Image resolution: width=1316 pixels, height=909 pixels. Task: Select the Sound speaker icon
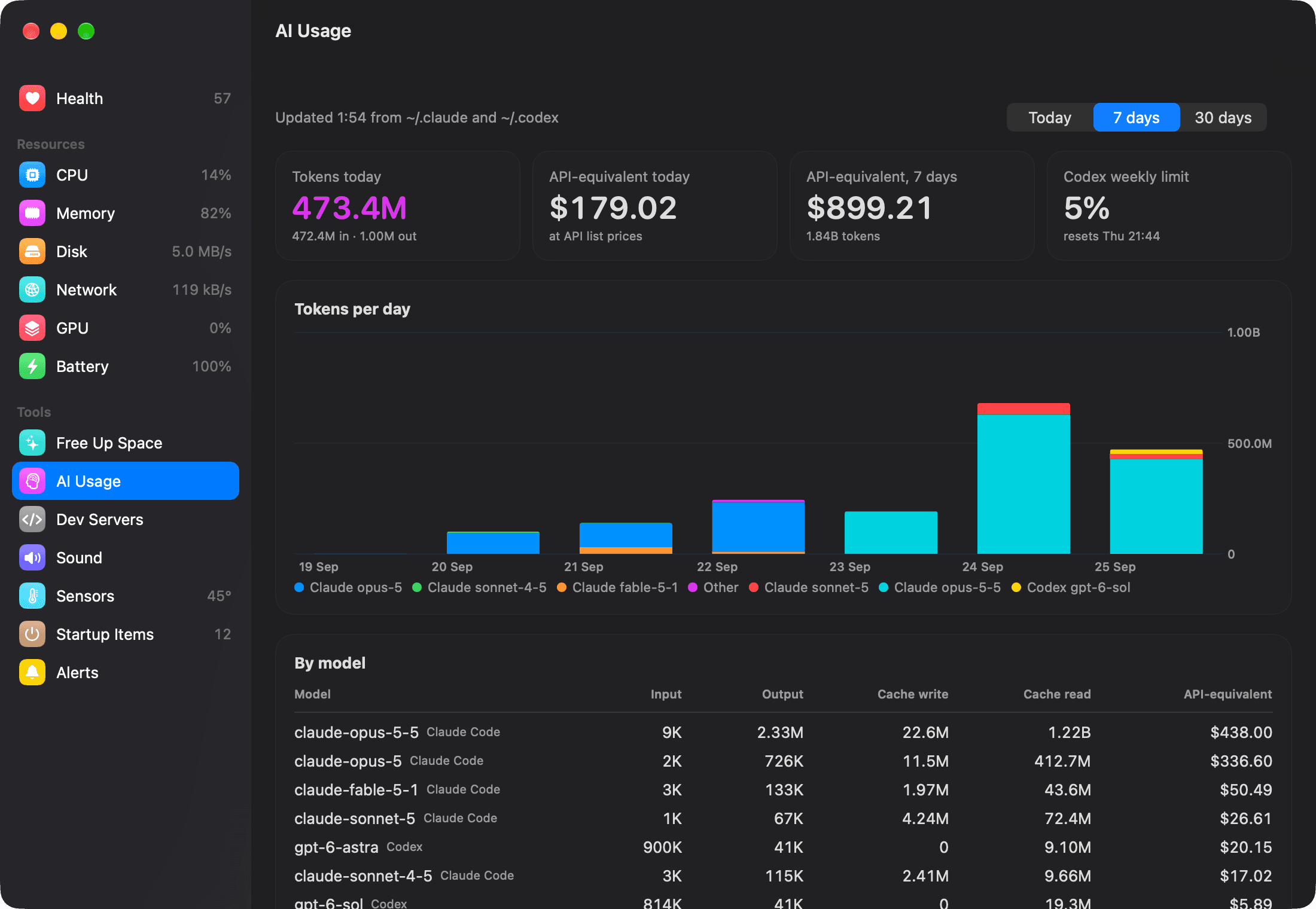[32, 557]
